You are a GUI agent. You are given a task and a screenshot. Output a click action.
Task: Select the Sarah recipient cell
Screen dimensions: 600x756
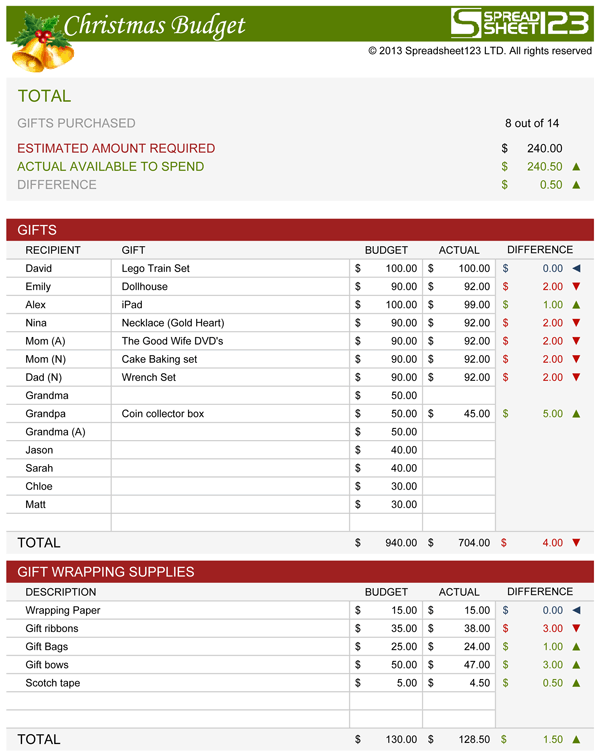pyautogui.click(x=59, y=469)
